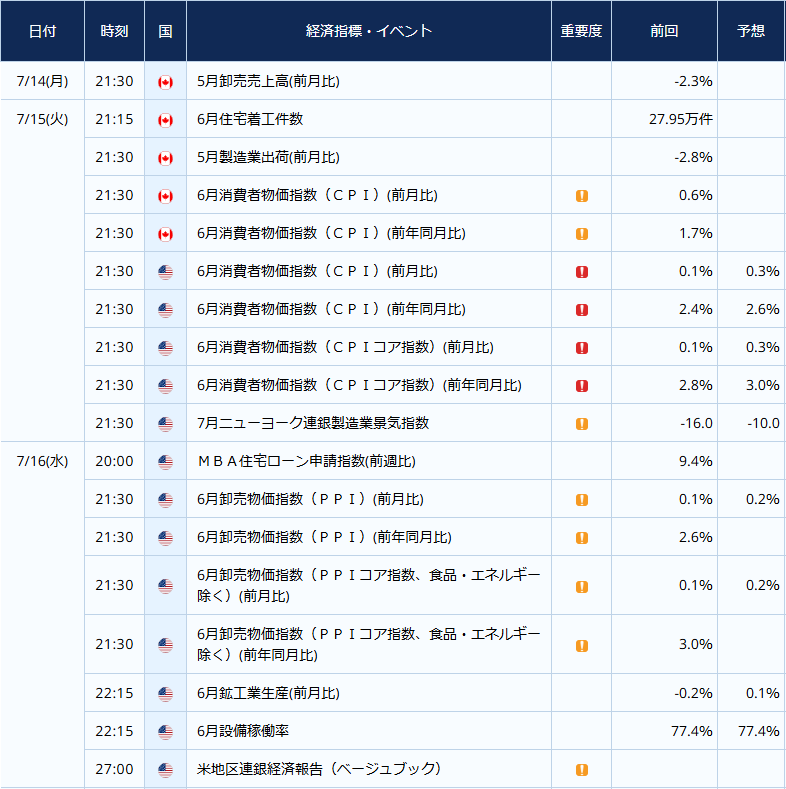Click event name 6月鉱工業生産(前月比)
The height and width of the screenshot is (789, 786).
coord(268,693)
